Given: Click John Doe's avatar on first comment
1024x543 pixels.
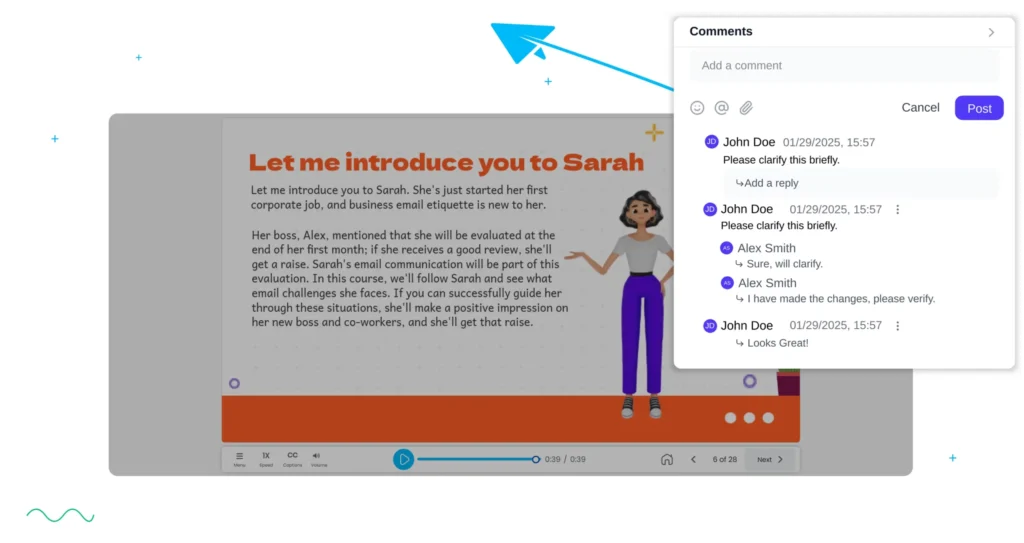Looking at the screenshot, I should 711,142.
